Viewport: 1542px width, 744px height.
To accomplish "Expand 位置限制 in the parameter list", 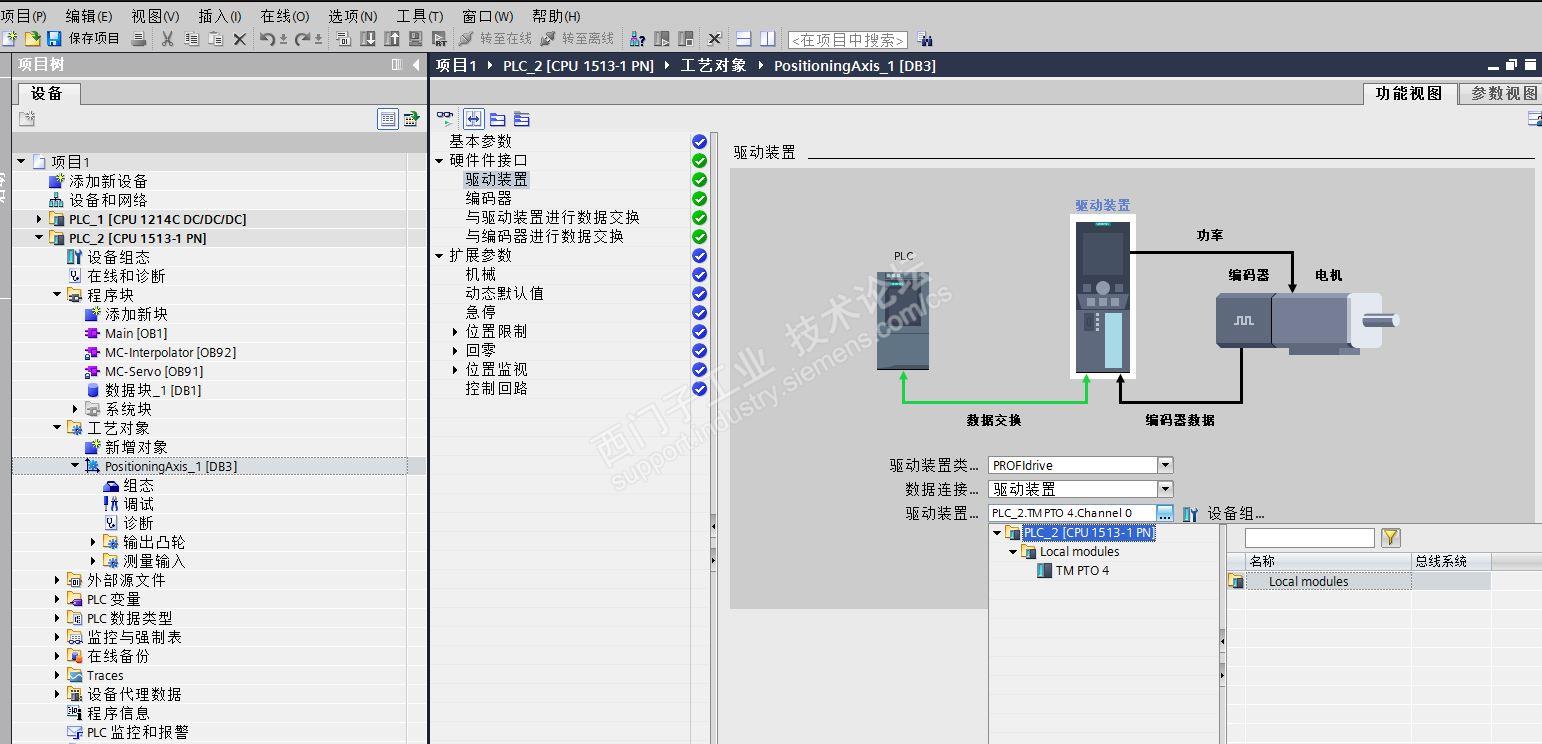I will (x=456, y=331).
